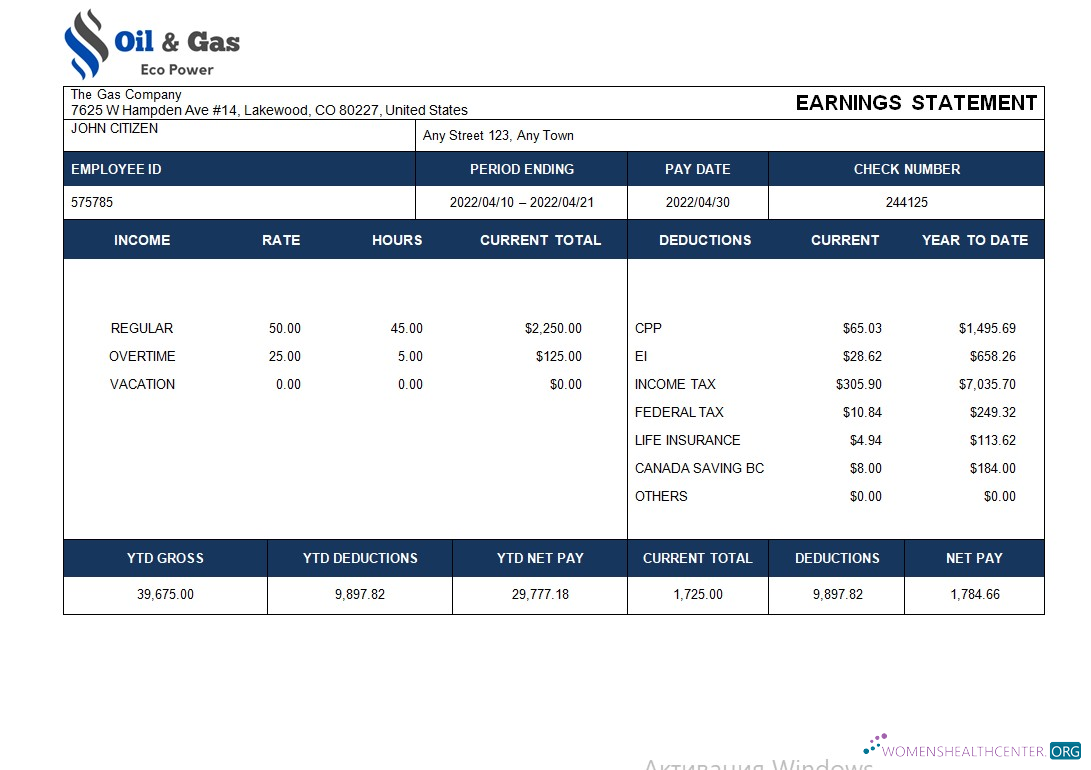Select the INCOME column header
The image size is (1091, 770).
point(142,240)
